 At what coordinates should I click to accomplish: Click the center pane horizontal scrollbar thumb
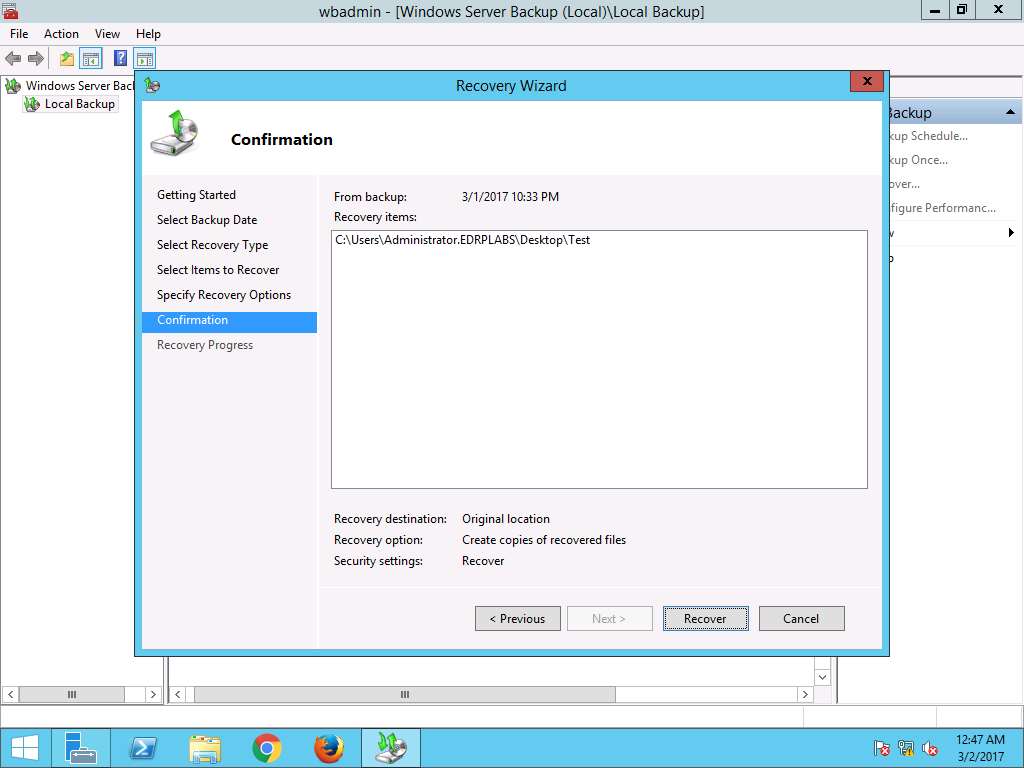pyautogui.click(x=405, y=694)
